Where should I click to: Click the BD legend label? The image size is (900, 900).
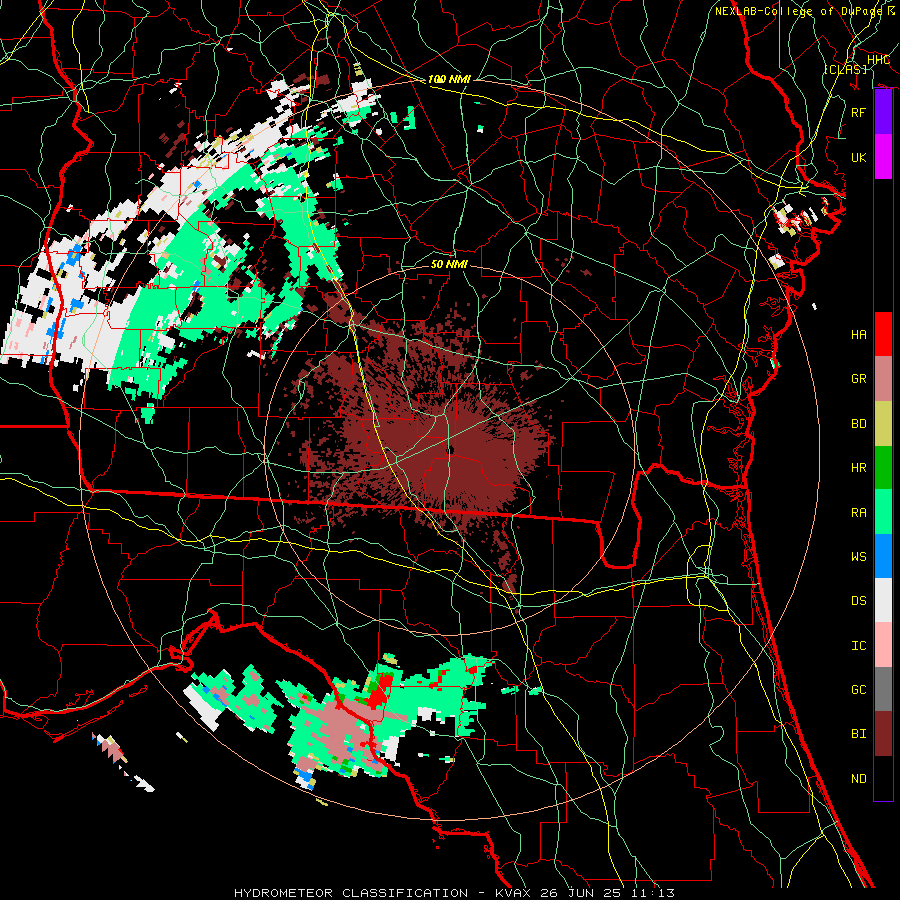(x=858, y=424)
